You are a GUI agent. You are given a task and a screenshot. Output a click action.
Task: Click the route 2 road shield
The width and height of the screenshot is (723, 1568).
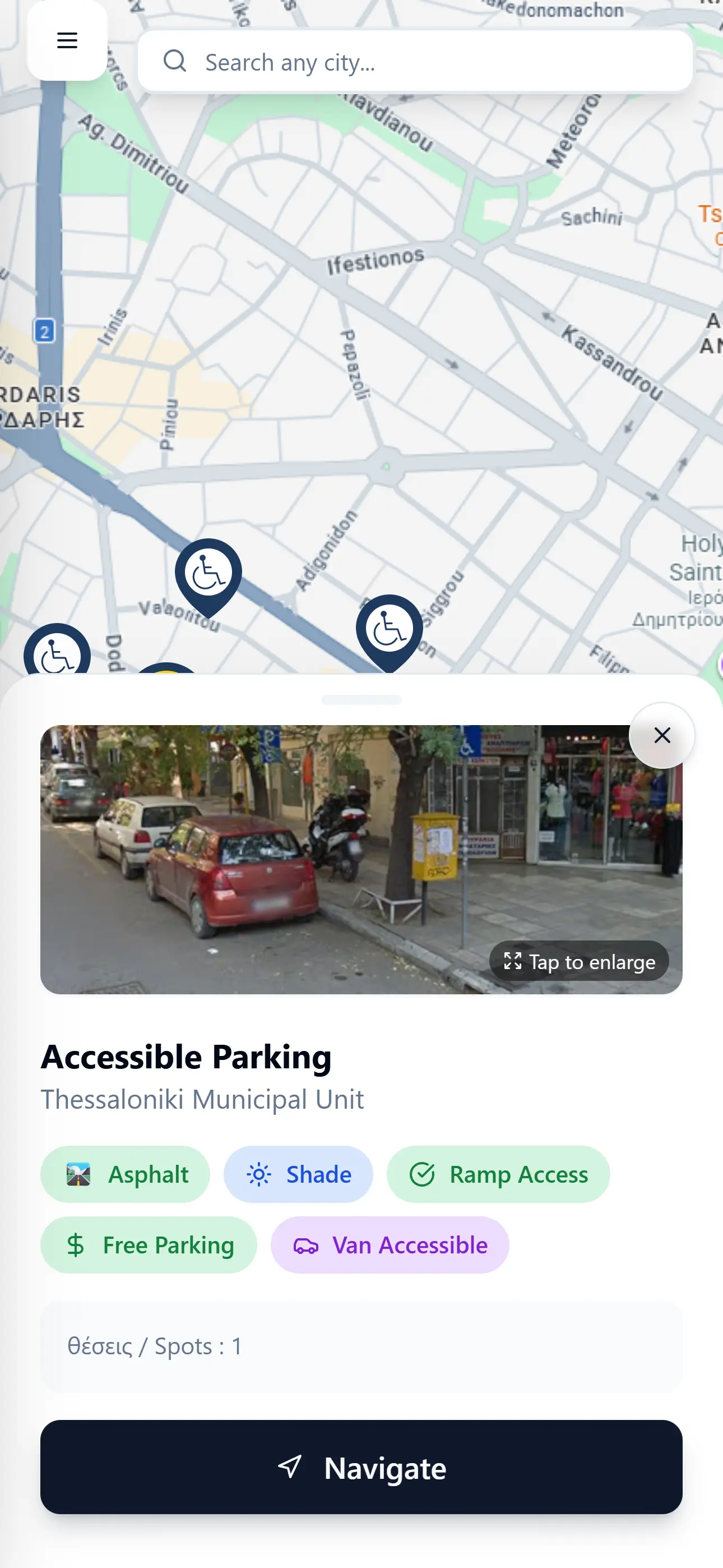(x=44, y=331)
